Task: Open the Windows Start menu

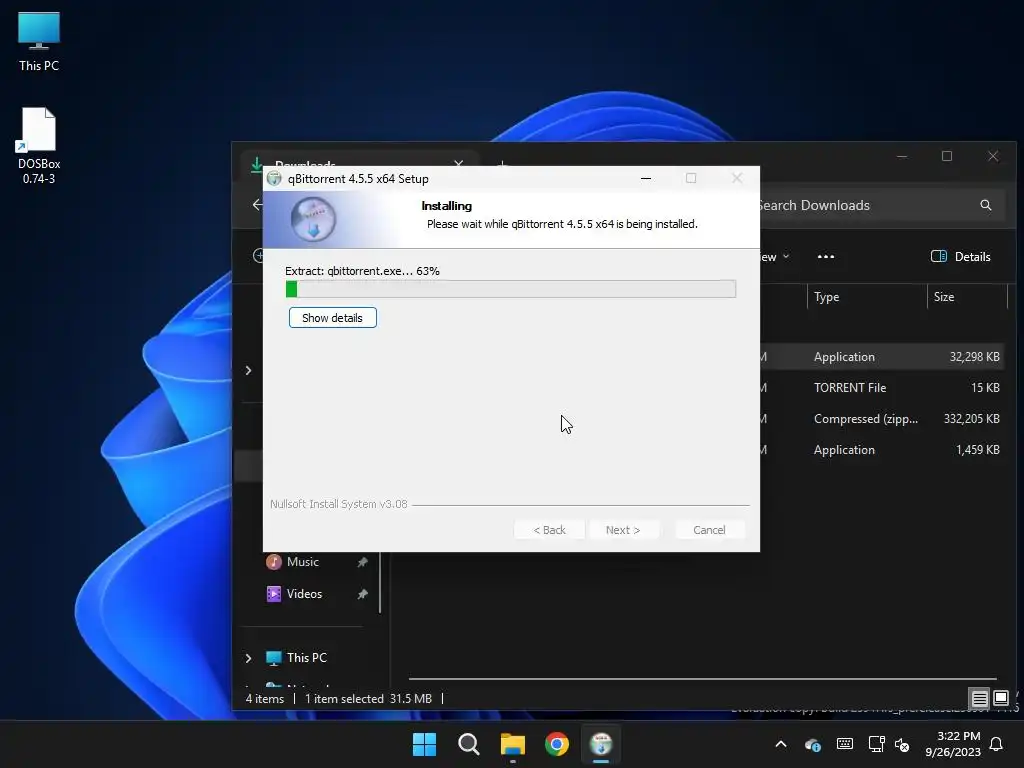Action: click(x=424, y=744)
